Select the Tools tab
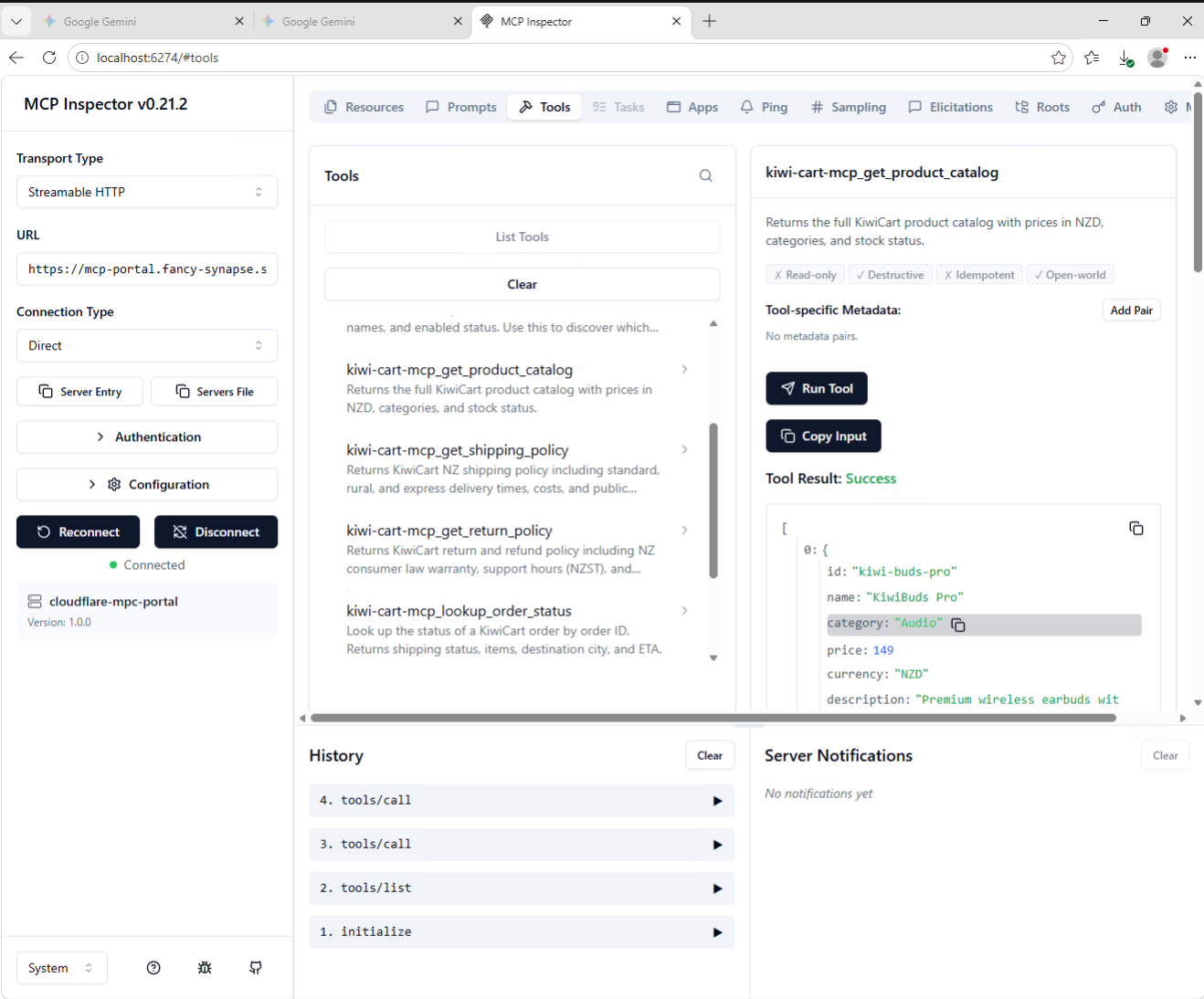1204x999 pixels. point(544,107)
